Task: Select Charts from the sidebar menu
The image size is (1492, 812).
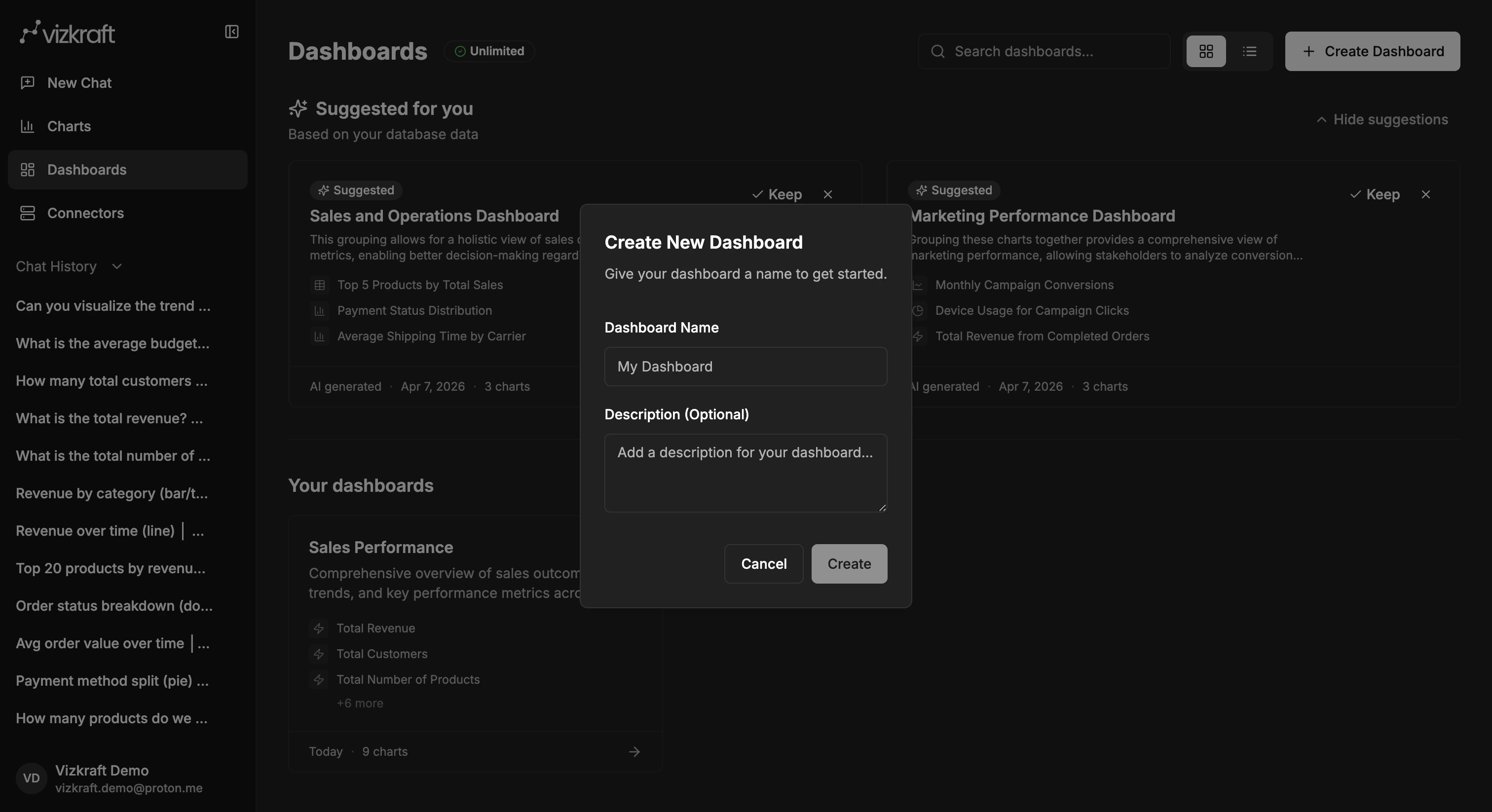Action: pyautogui.click(x=69, y=126)
